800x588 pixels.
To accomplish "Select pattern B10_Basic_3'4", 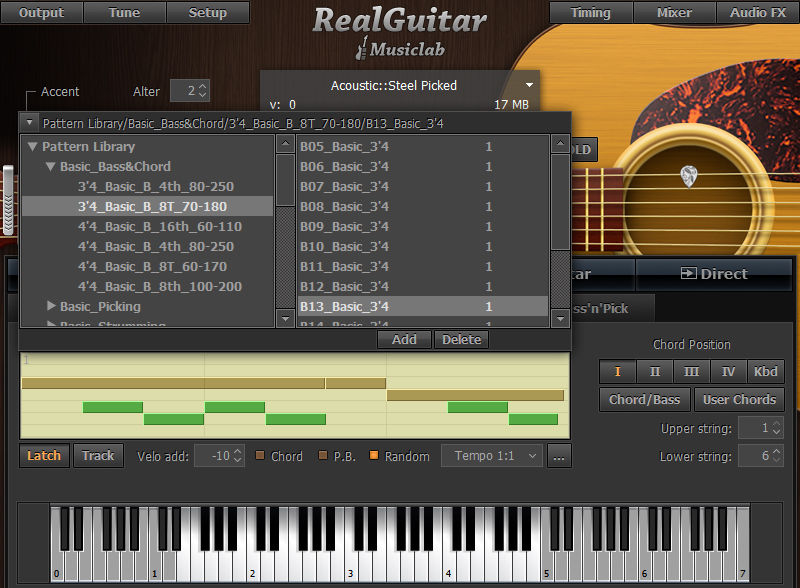I will tap(422, 246).
